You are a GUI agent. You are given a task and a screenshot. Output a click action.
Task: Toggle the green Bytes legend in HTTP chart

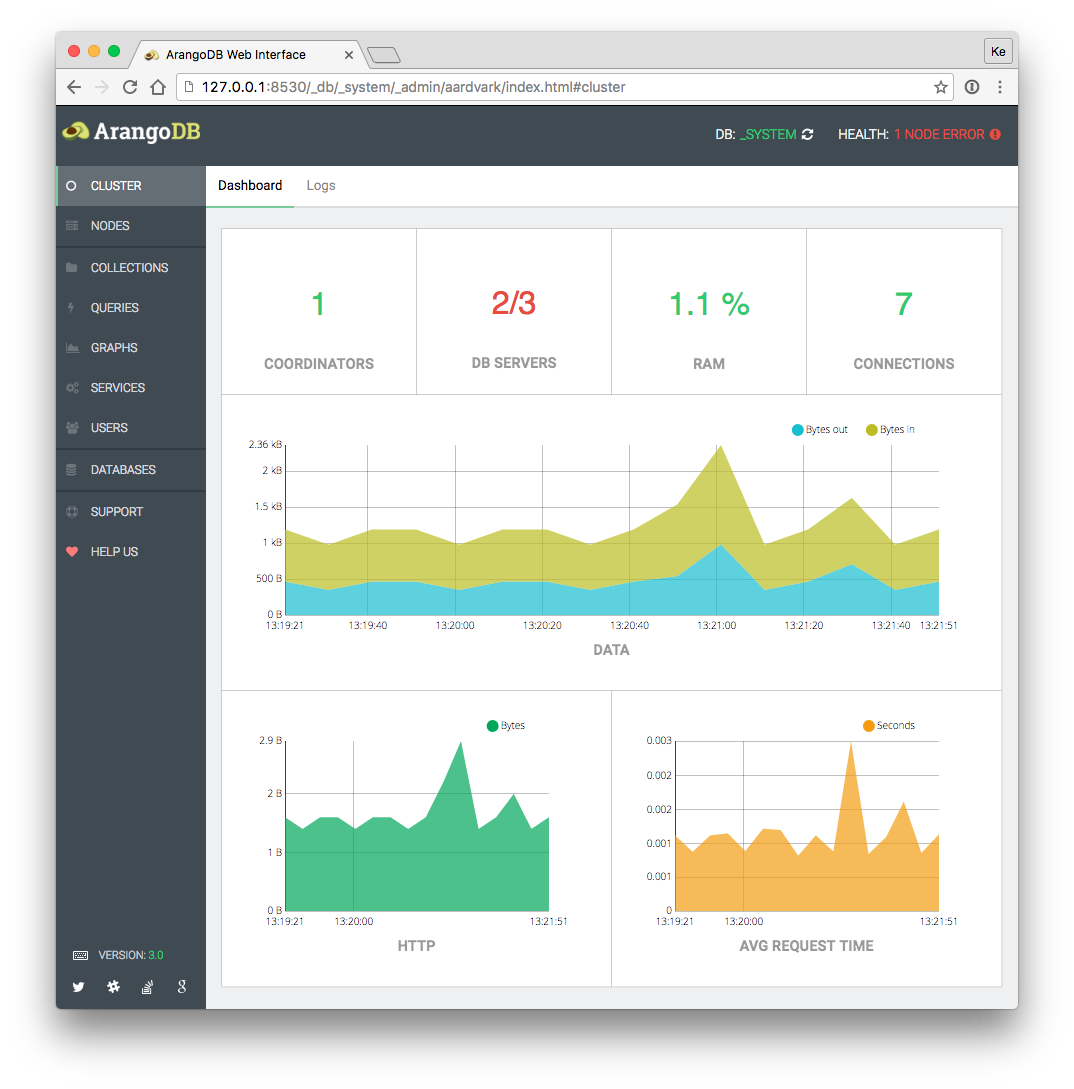tap(506, 726)
